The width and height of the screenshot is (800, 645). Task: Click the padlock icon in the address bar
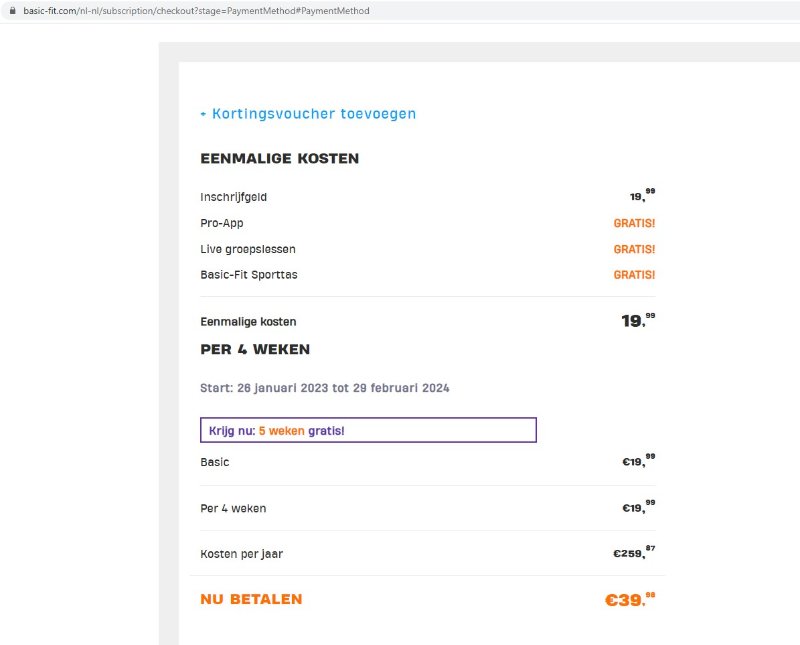click(x=13, y=10)
